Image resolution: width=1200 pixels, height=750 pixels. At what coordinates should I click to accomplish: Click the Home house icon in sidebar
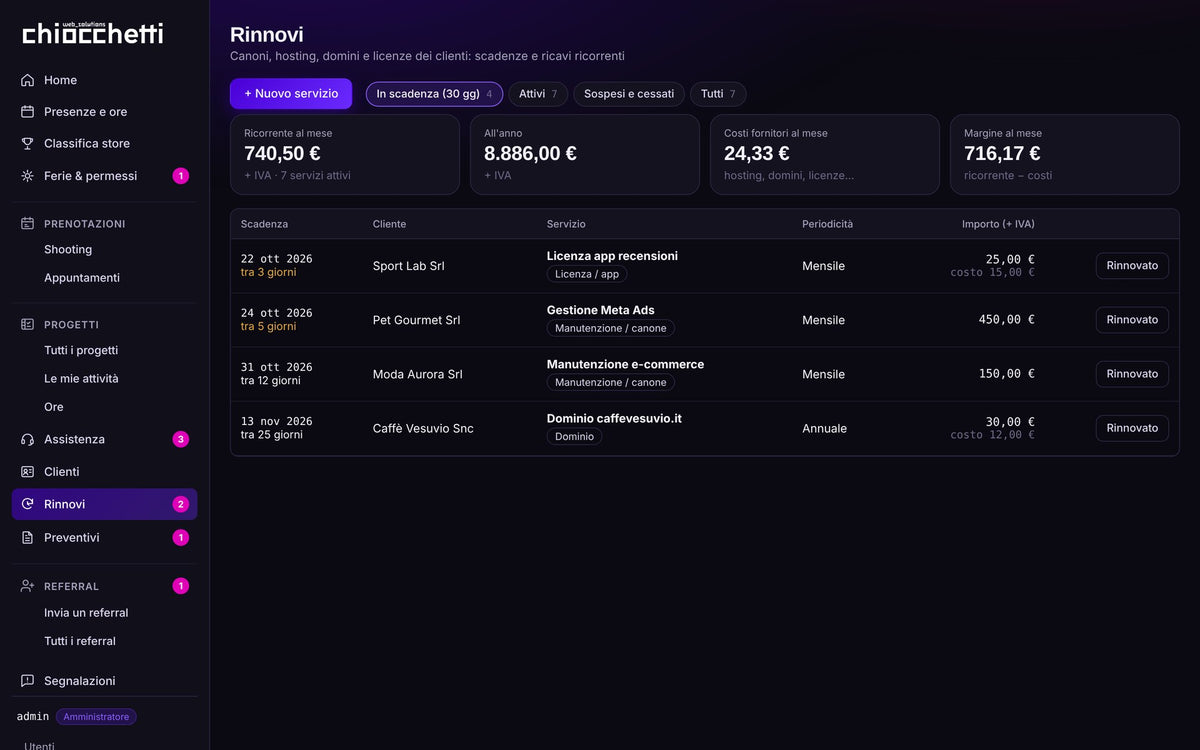[x=27, y=80]
